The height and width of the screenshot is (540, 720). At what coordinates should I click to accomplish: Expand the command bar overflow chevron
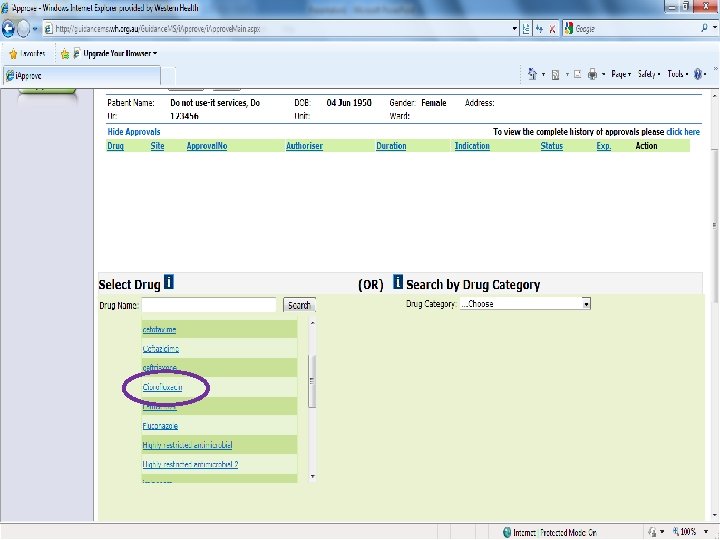715,69
